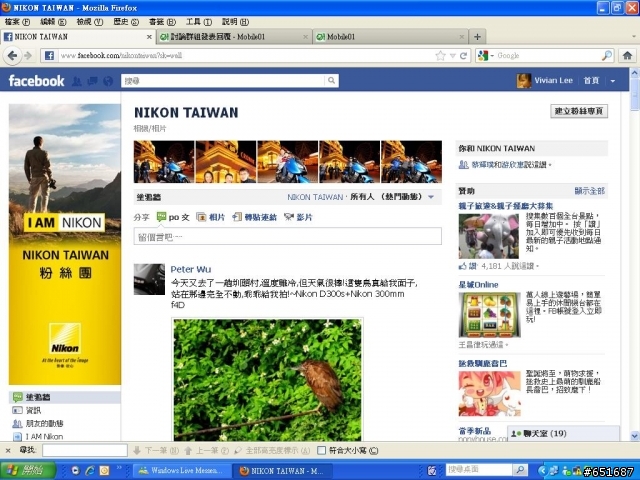This screenshot has height=480, width=640.
Task: Click Vivian Lee profile picture
Action: pos(524,81)
